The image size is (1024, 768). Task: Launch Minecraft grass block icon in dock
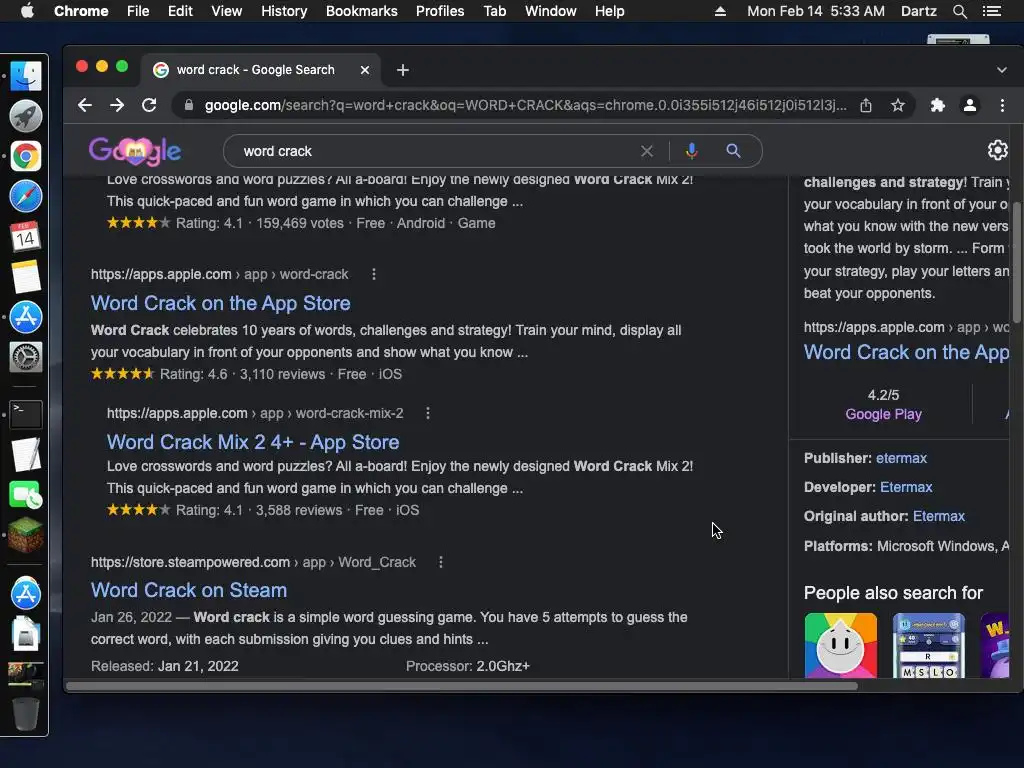(25, 535)
